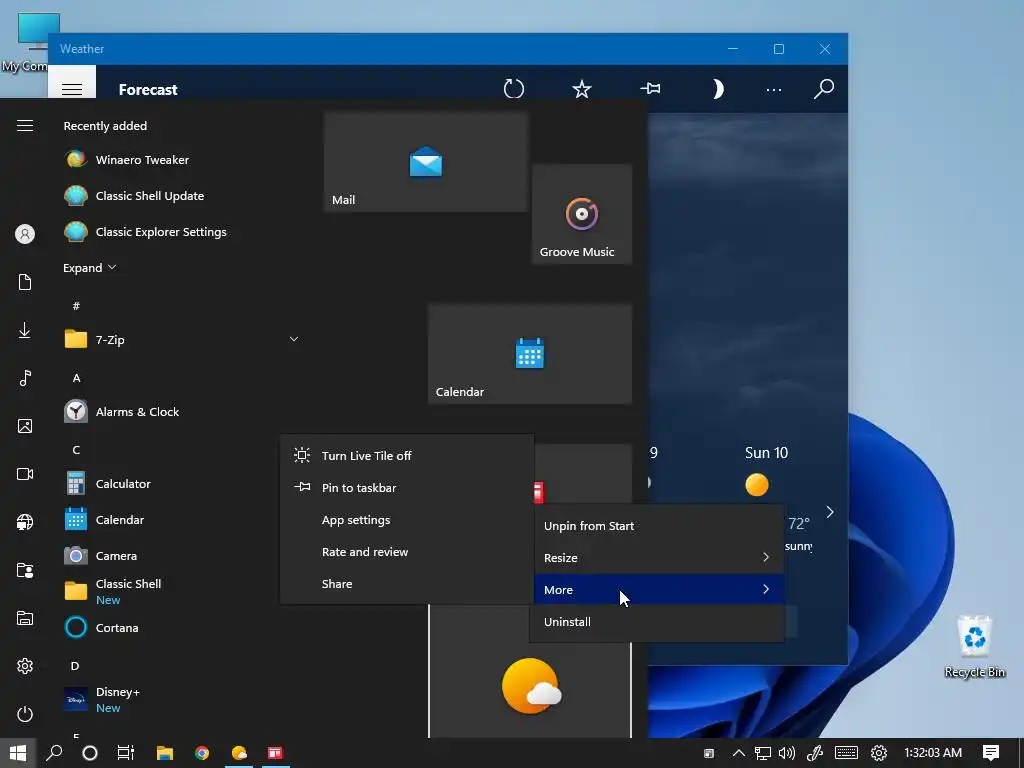
Task: Expand the Start menu hamburger
Action: pos(25,125)
